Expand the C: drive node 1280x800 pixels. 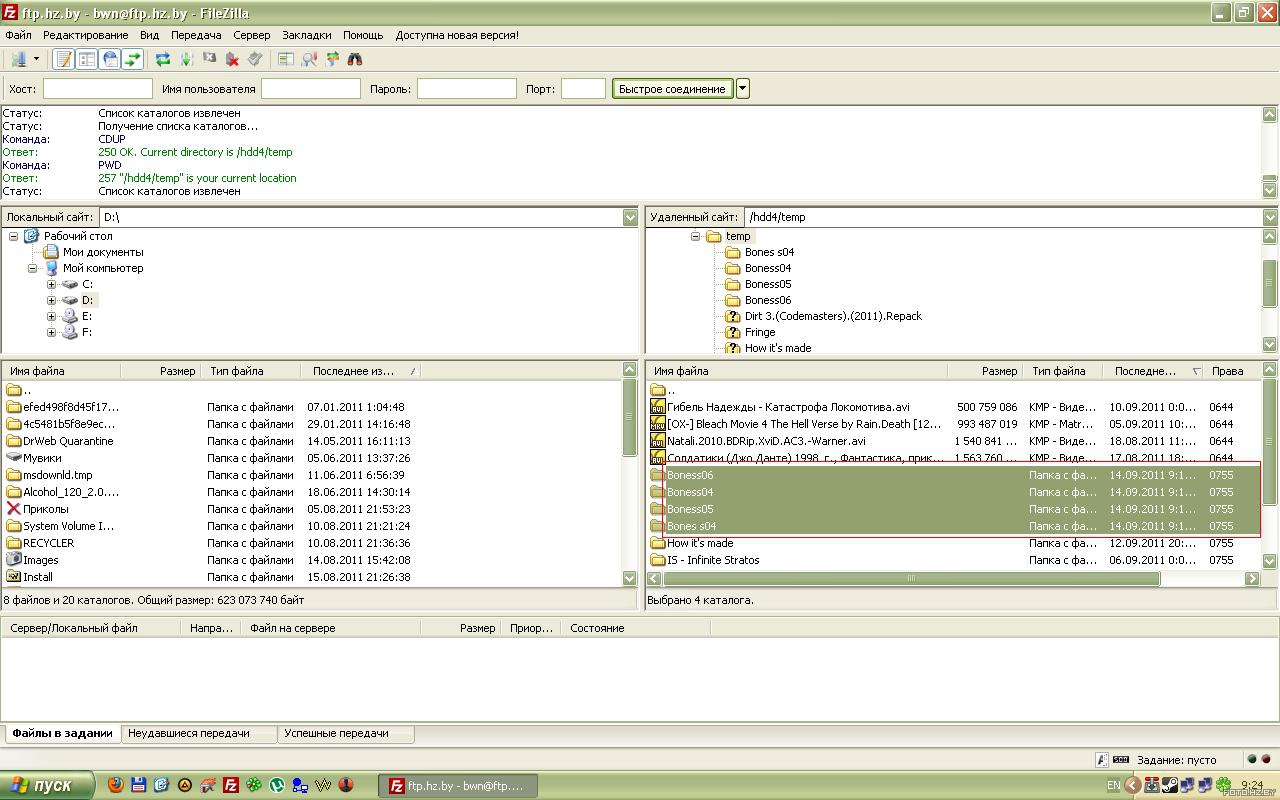(x=51, y=284)
